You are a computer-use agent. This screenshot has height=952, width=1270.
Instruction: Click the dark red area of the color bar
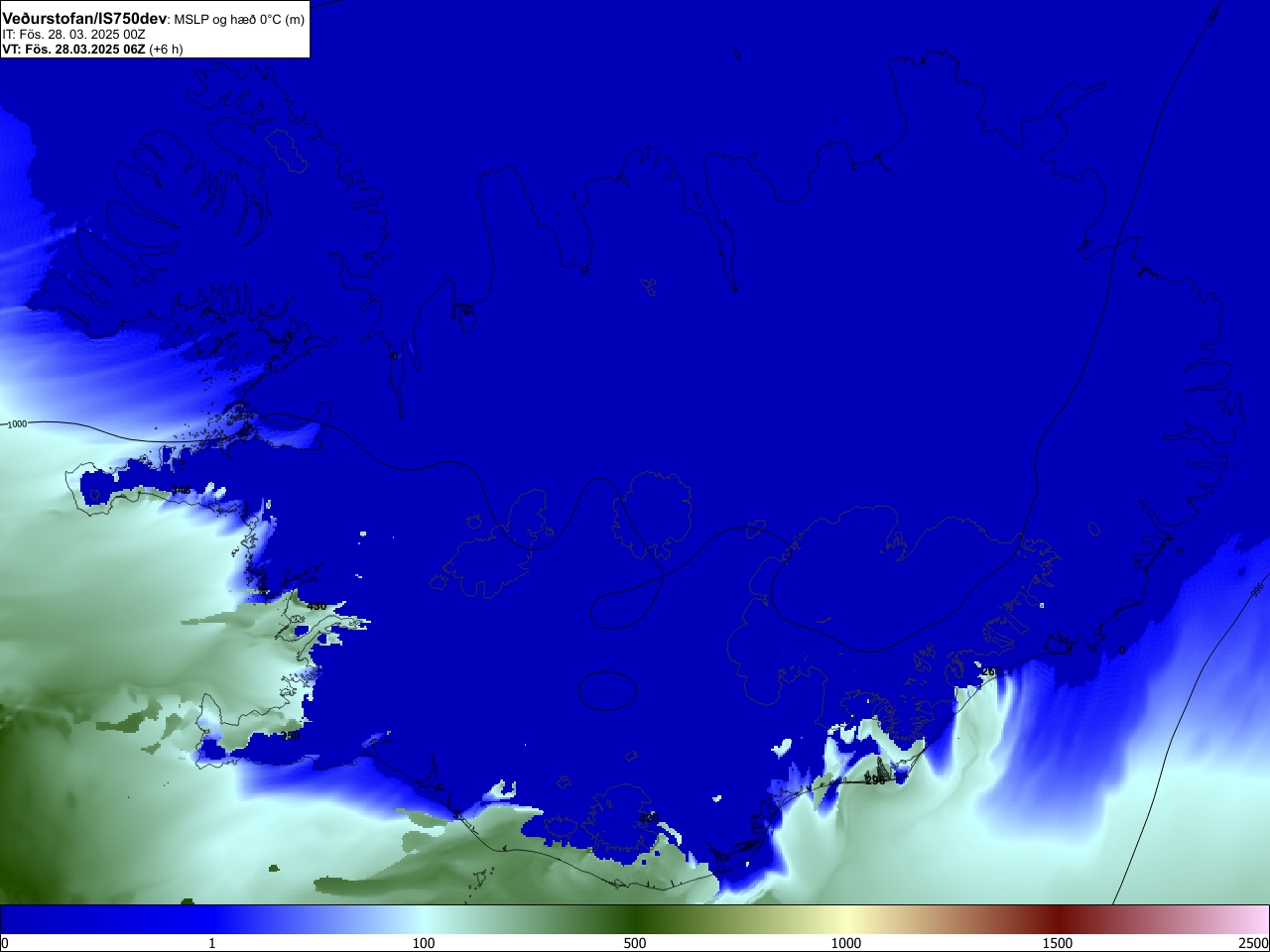(x=1058, y=919)
